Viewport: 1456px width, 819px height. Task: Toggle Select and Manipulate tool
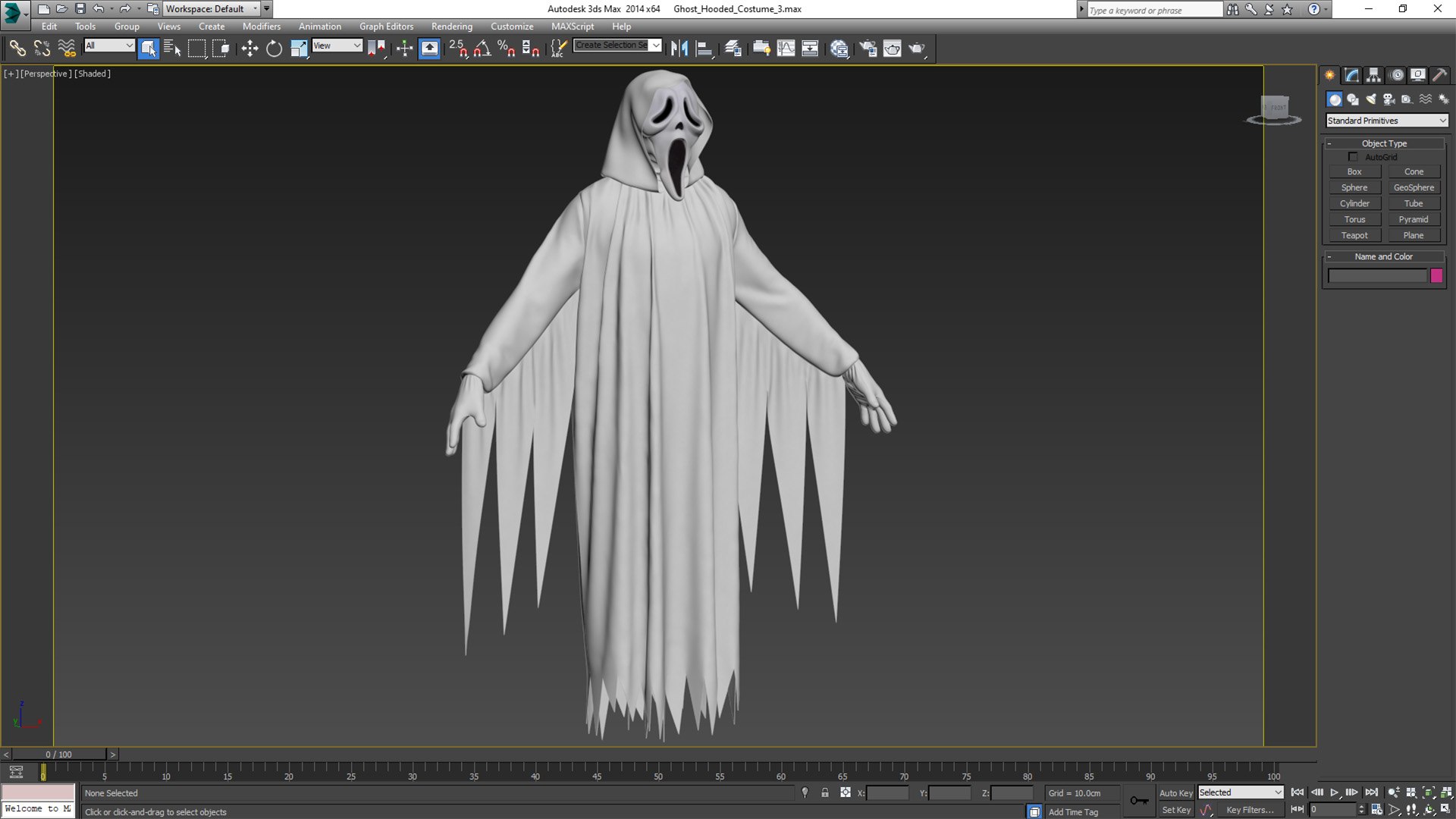point(404,49)
